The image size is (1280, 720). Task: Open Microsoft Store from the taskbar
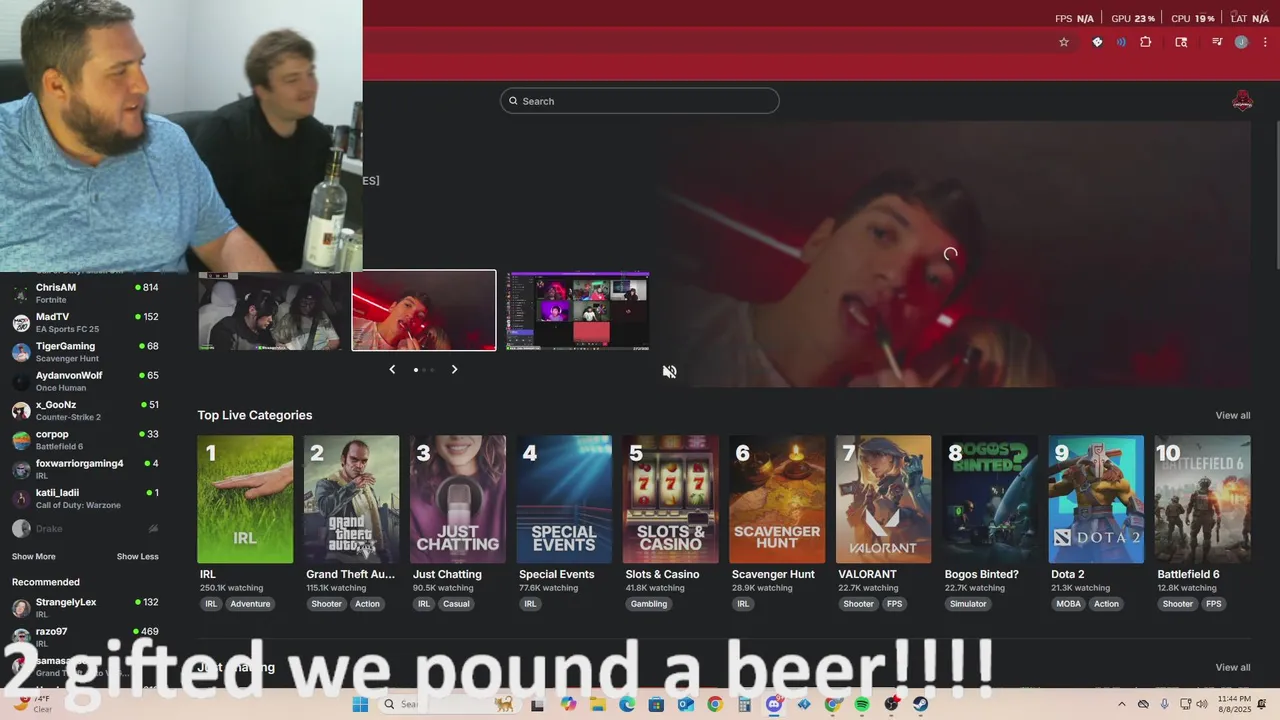click(x=656, y=704)
